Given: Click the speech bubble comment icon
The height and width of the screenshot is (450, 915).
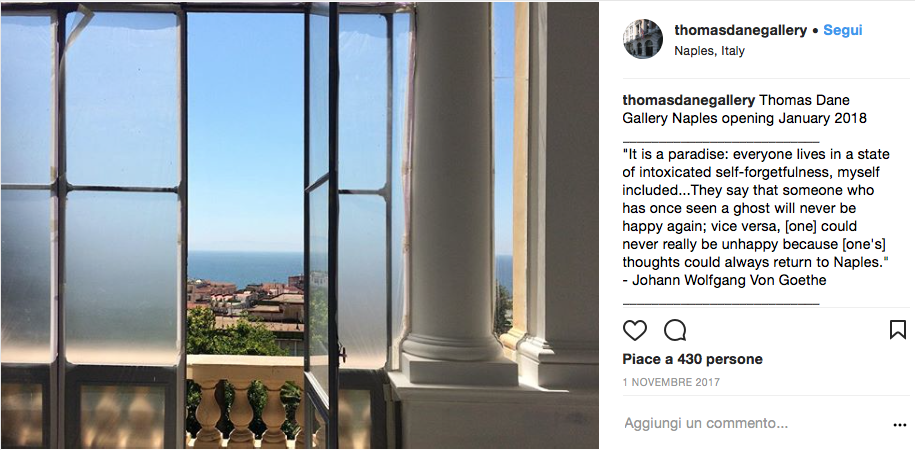Looking at the screenshot, I should pyautogui.click(x=675, y=330).
